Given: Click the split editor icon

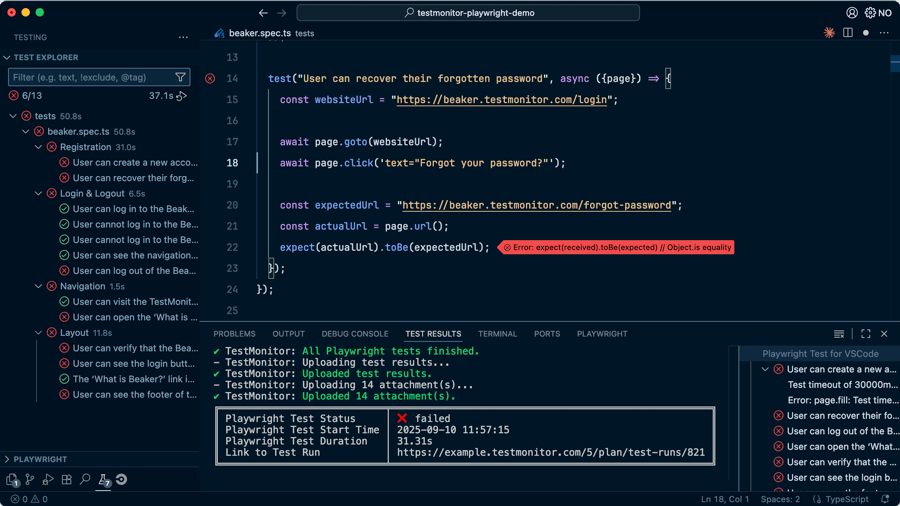Looking at the screenshot, I should coord(848,33).
